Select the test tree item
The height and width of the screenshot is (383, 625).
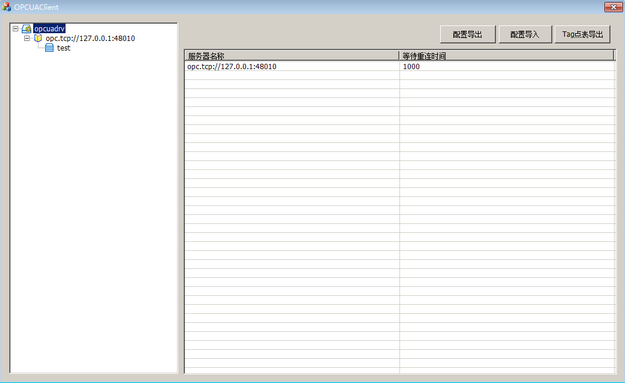tap(63, 48)
